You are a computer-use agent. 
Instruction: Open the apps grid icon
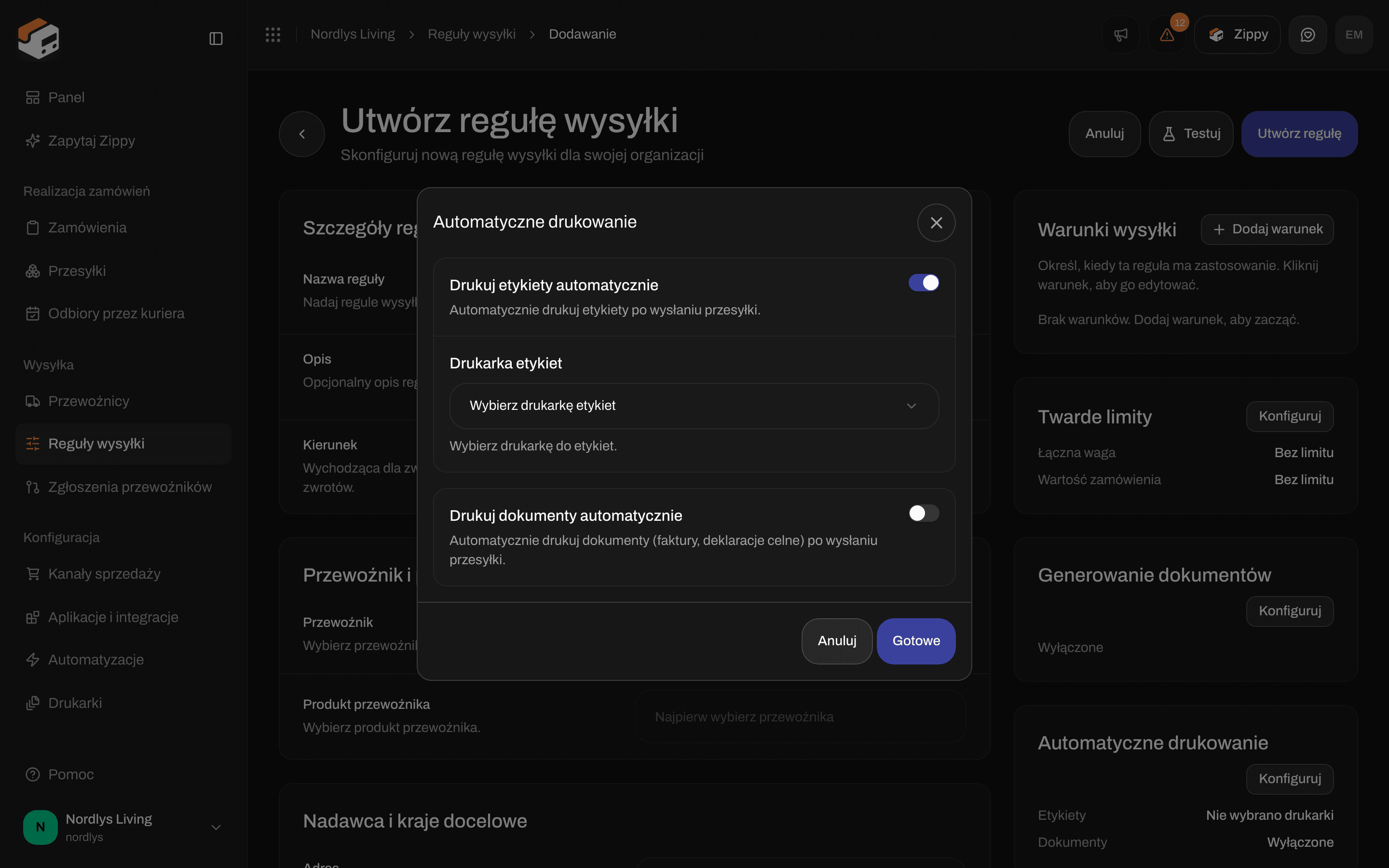click(x=273, y=34)
